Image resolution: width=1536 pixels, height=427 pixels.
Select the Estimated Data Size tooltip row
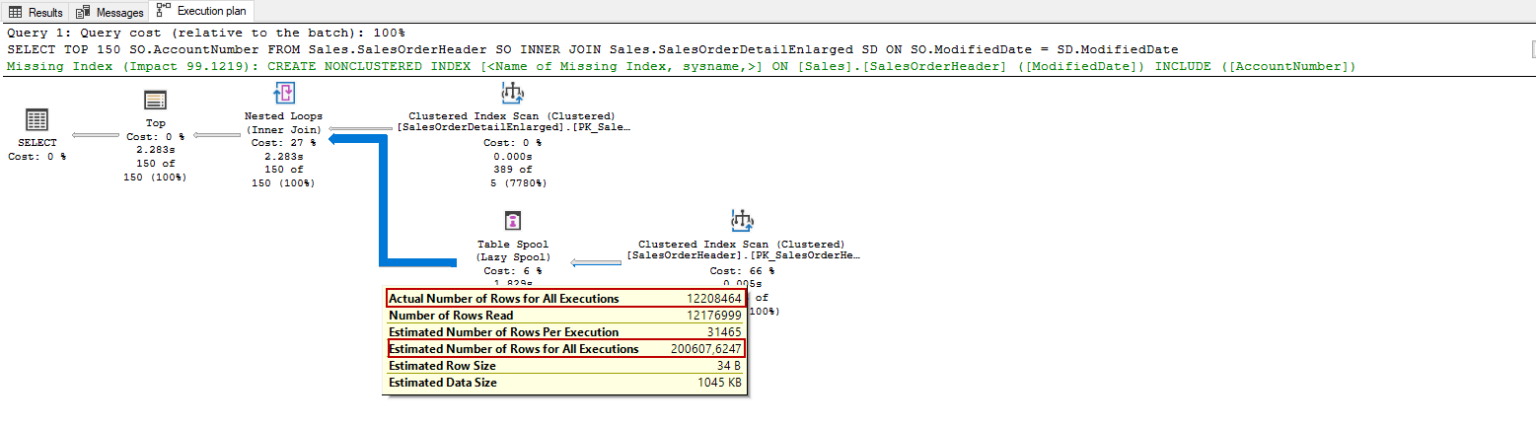click(565, 382)
